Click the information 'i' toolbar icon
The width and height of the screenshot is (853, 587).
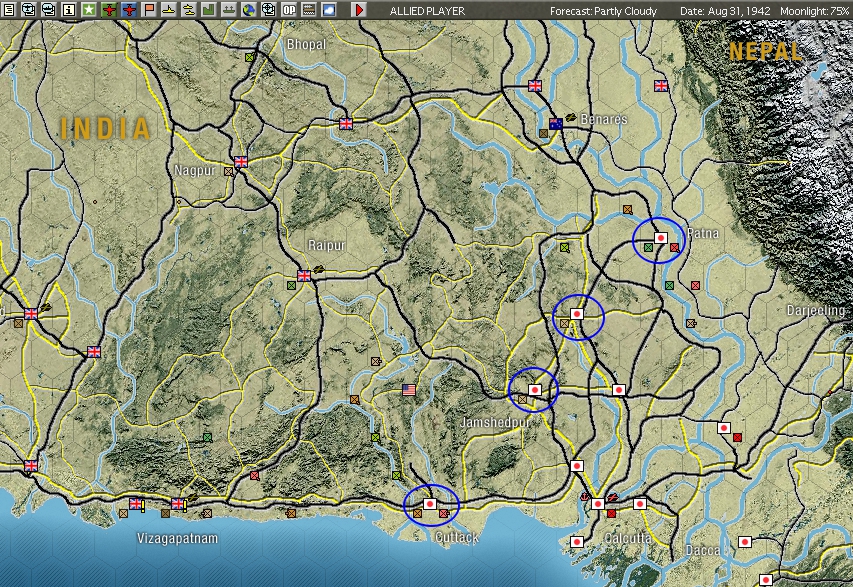68,10
